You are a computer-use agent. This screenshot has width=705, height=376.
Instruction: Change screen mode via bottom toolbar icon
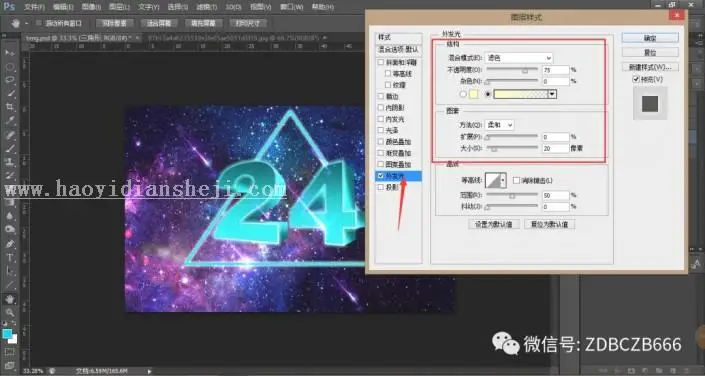[10, 365]
